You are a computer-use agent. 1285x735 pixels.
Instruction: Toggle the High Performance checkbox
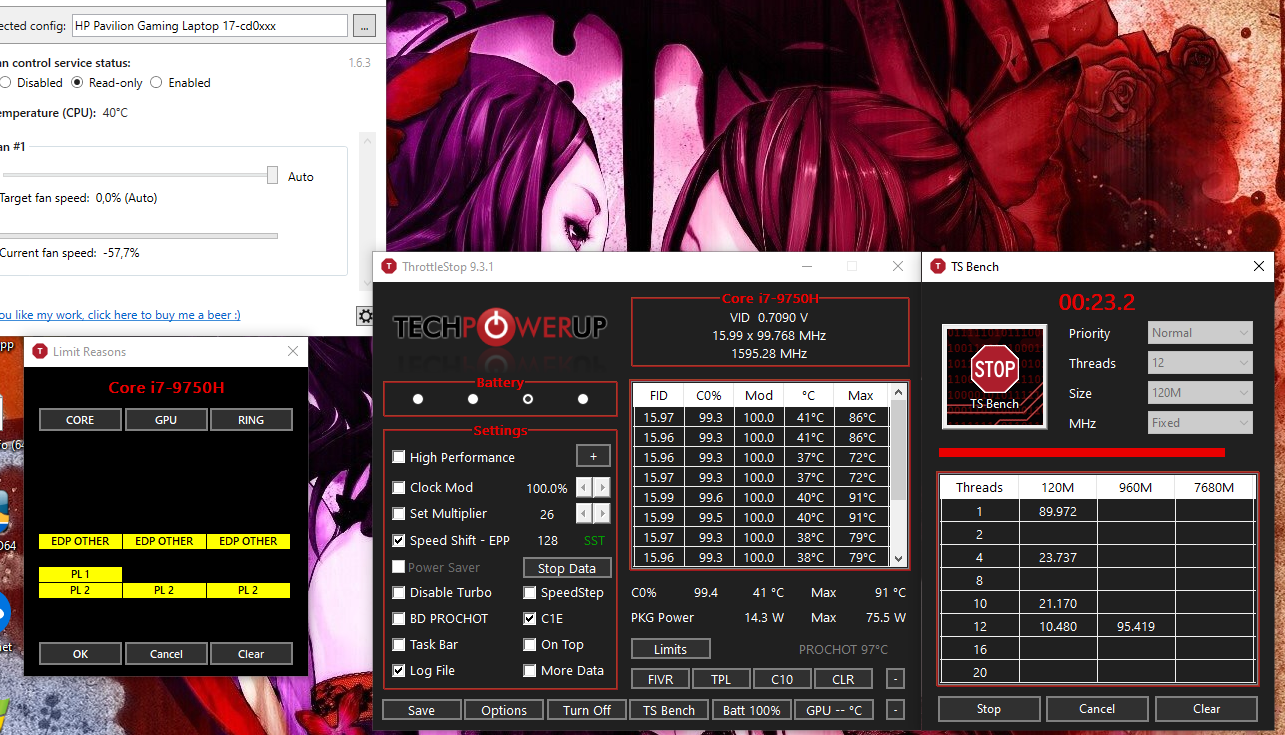(x=399, y=457)
